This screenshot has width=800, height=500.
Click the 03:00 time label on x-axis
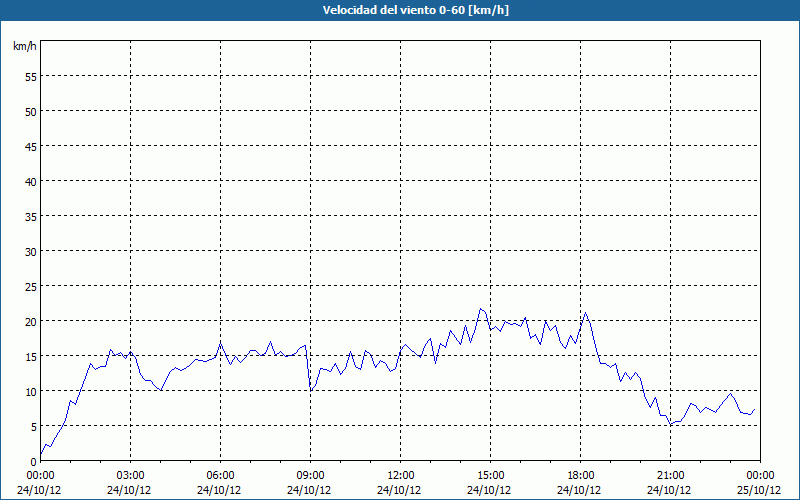pyautogui.click(x=130, y=476)
